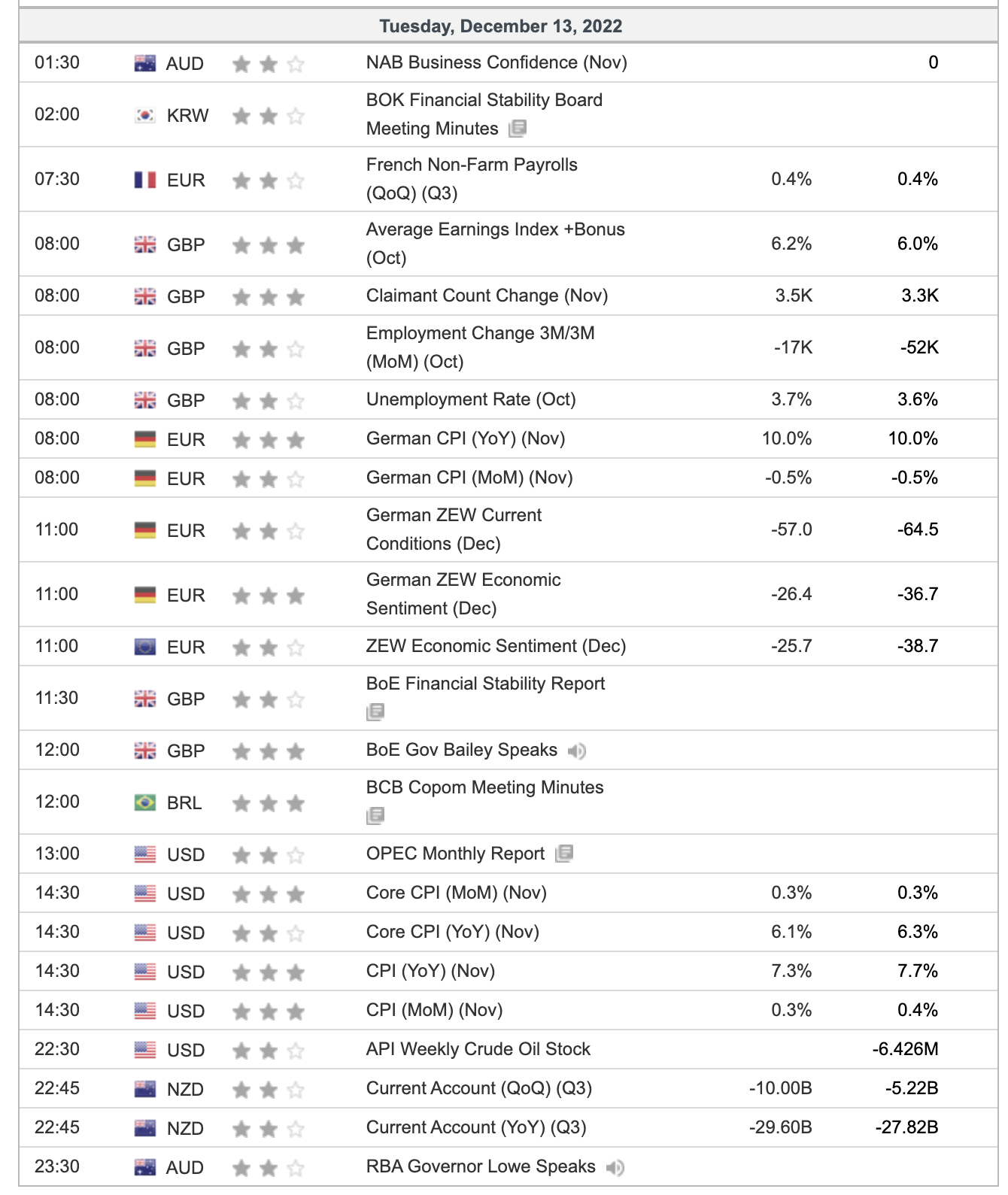1008x1195 pixels.
Task: Click the French flag beside French Non-Farm Payrolls
Action: [145, 180]
